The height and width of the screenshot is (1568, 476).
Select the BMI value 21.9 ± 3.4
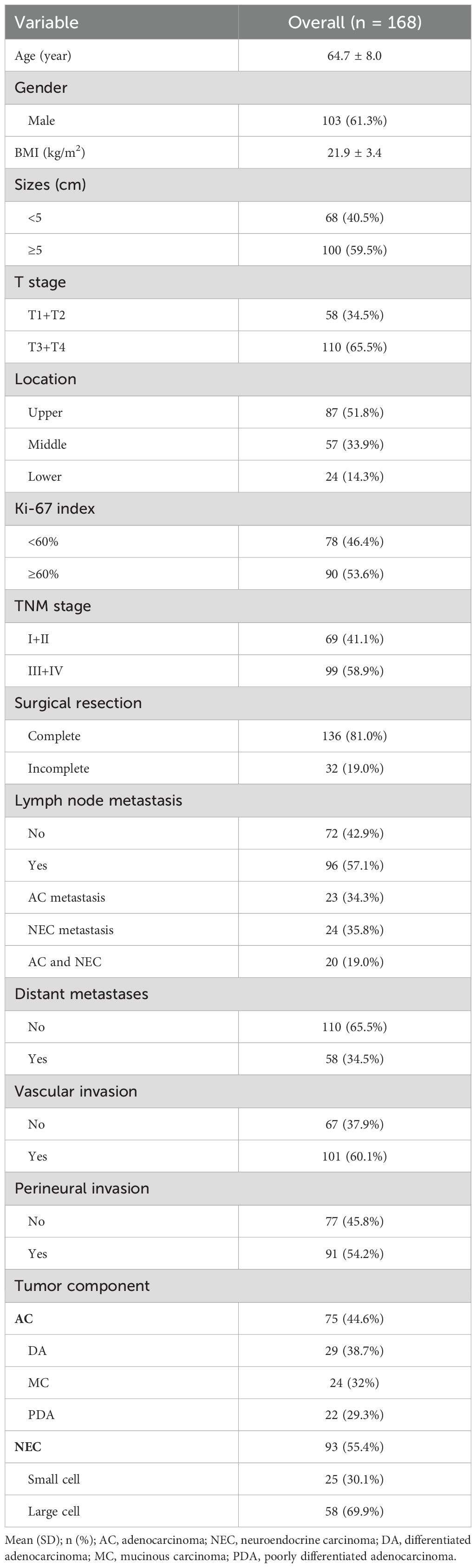[x=354, y=153]
